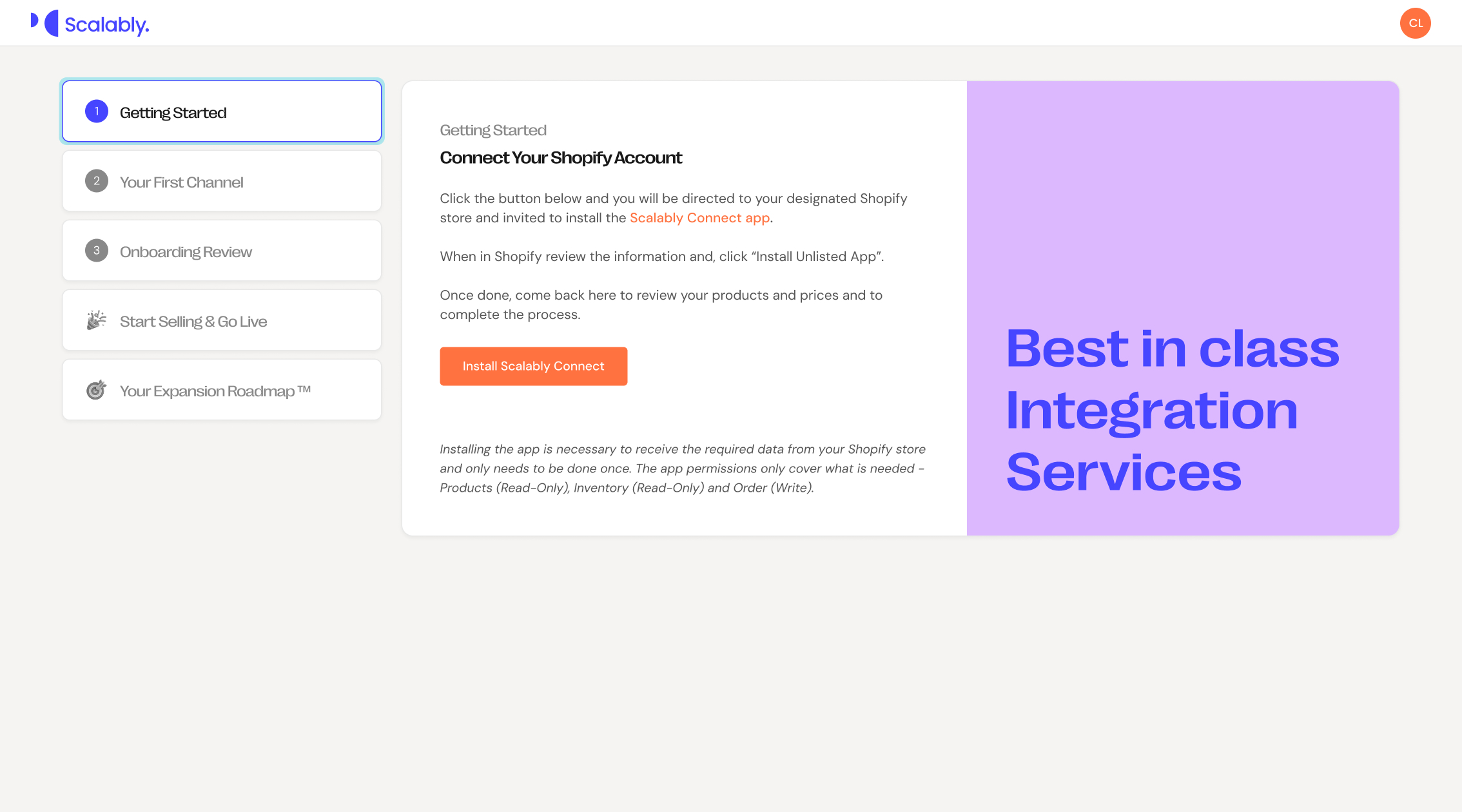Click the Install Unlisted App instruction text
This screenshot has height=812, width=1462.
coord(661,256)
